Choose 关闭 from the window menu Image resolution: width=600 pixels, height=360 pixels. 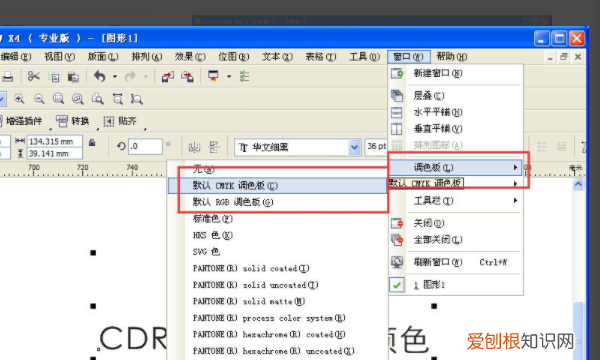(x=455, y=223)
